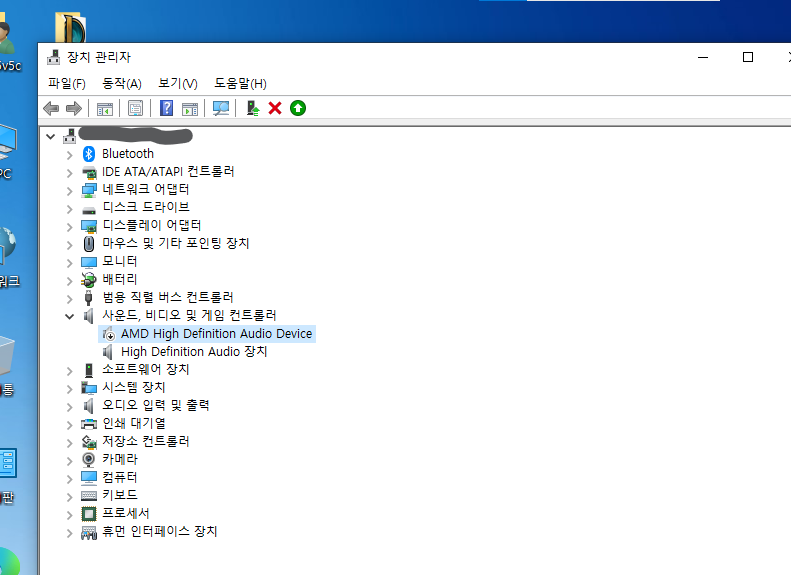Select the 모니터 label
This screenshot has width=791, height=575.
coord(120,261)
